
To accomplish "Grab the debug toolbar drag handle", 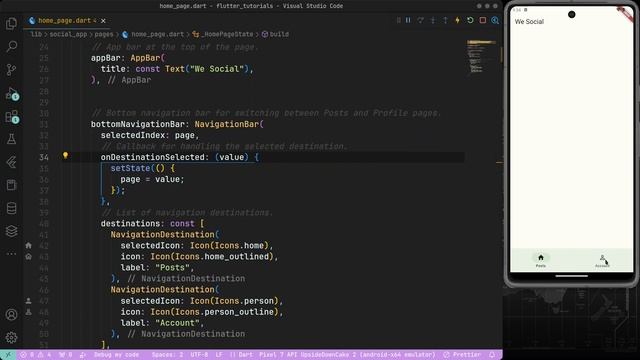I will pos(398,20).
